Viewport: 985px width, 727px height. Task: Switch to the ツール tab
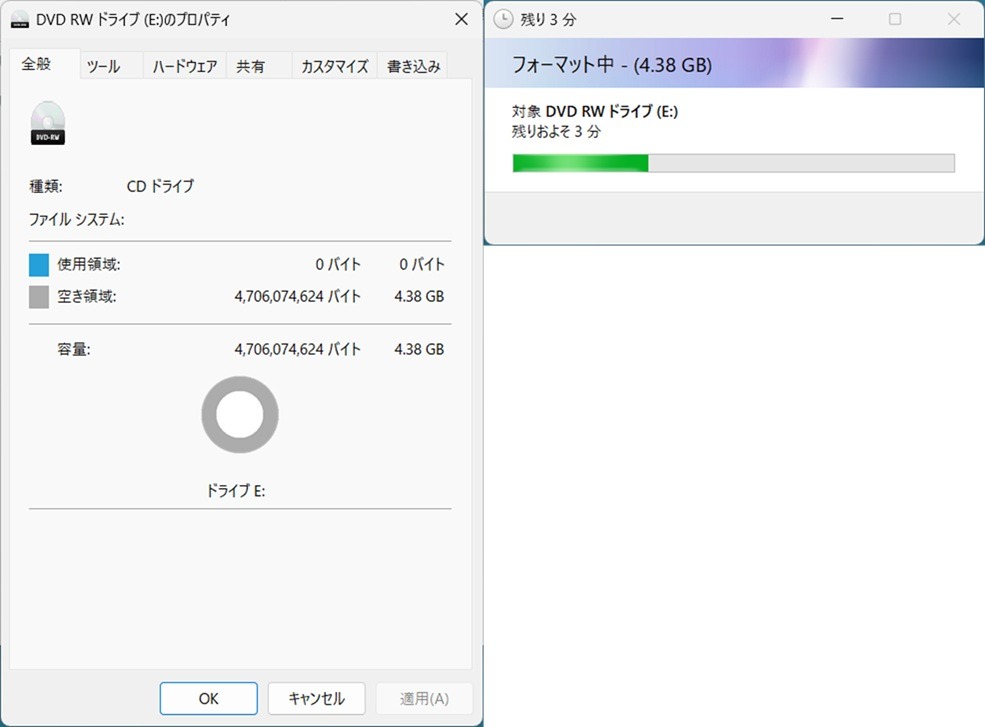pyautogui.click(x=111, y=66)
